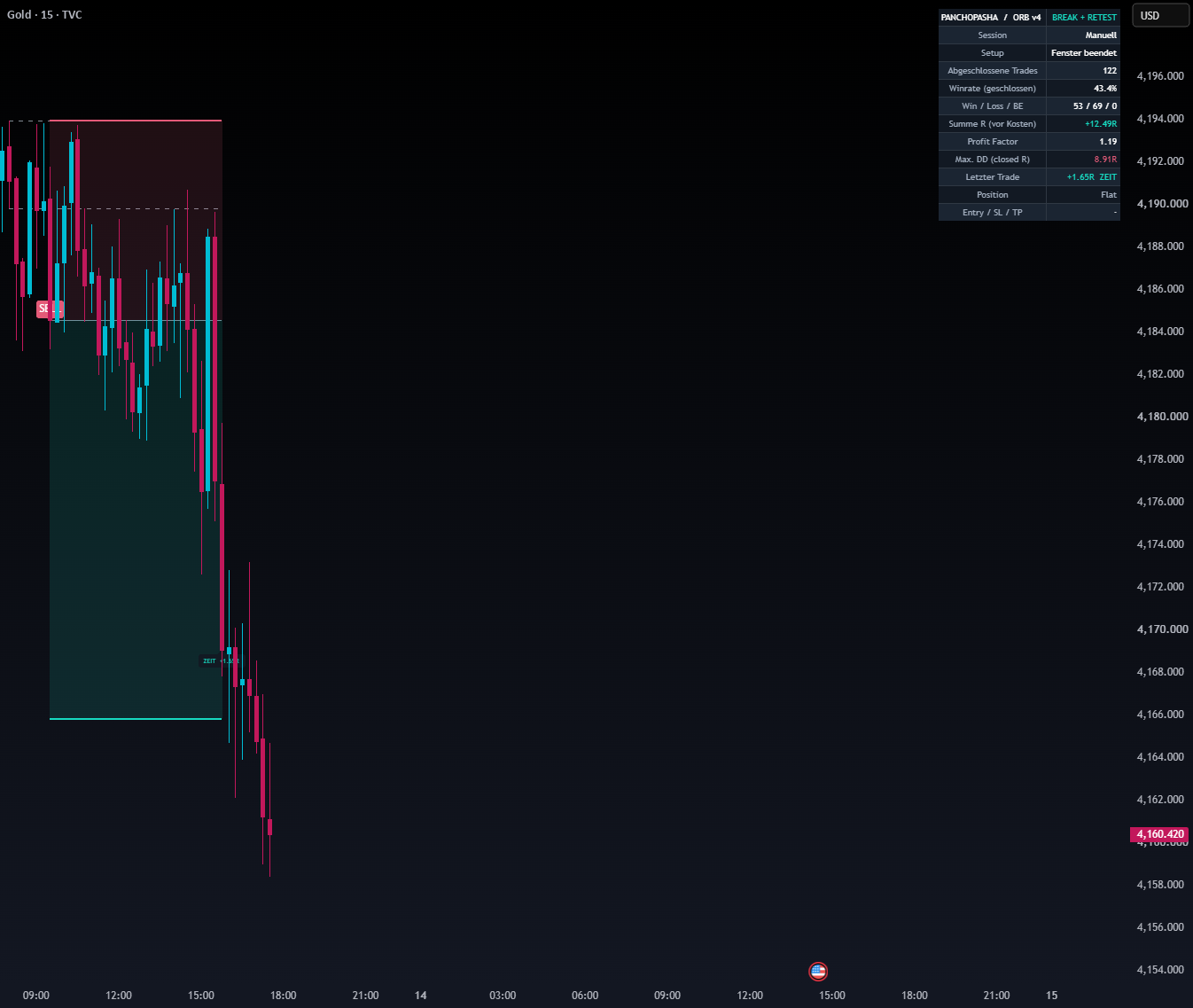Click the pink SELL signal label
The height and width of the screenshot is (1008, 1193).
[50, 309]
